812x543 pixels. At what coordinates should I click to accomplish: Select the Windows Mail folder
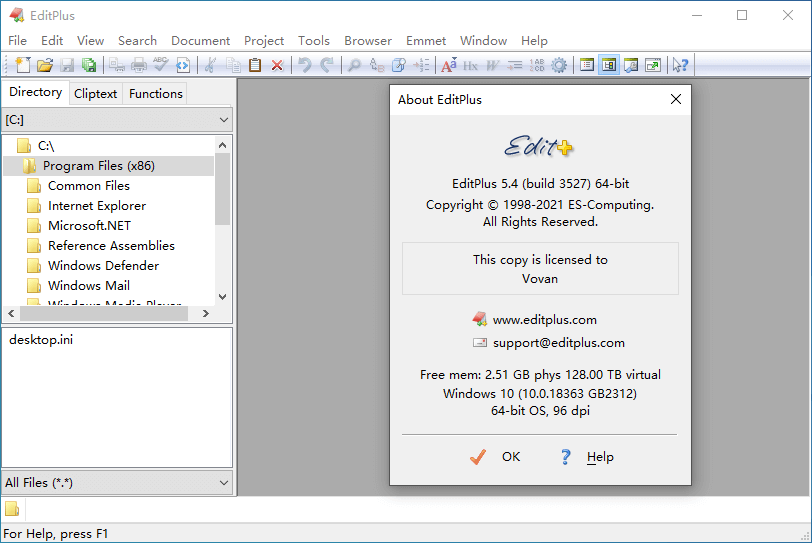coord(89,286)
